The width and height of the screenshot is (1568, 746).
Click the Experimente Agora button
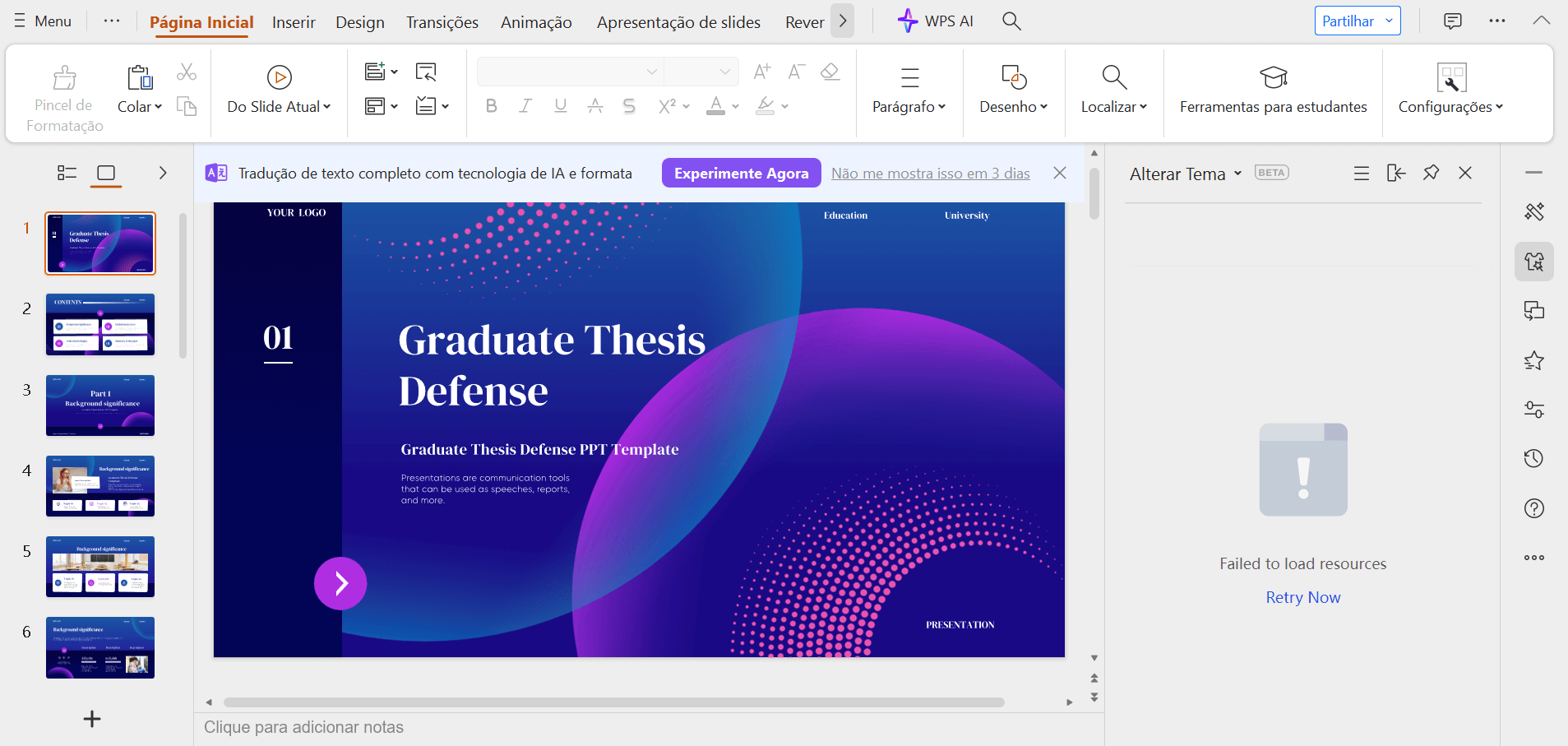(740, 173)
